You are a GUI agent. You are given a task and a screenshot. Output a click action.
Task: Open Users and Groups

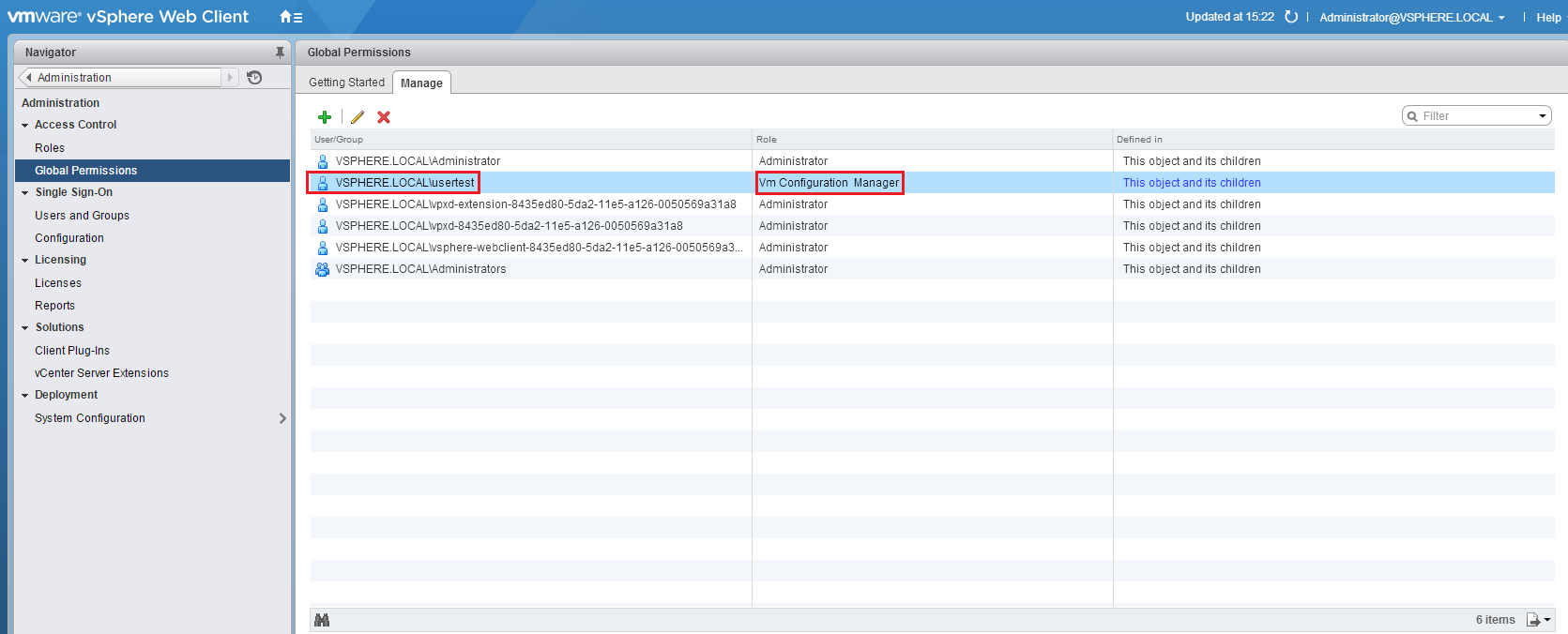click(82, 216)
